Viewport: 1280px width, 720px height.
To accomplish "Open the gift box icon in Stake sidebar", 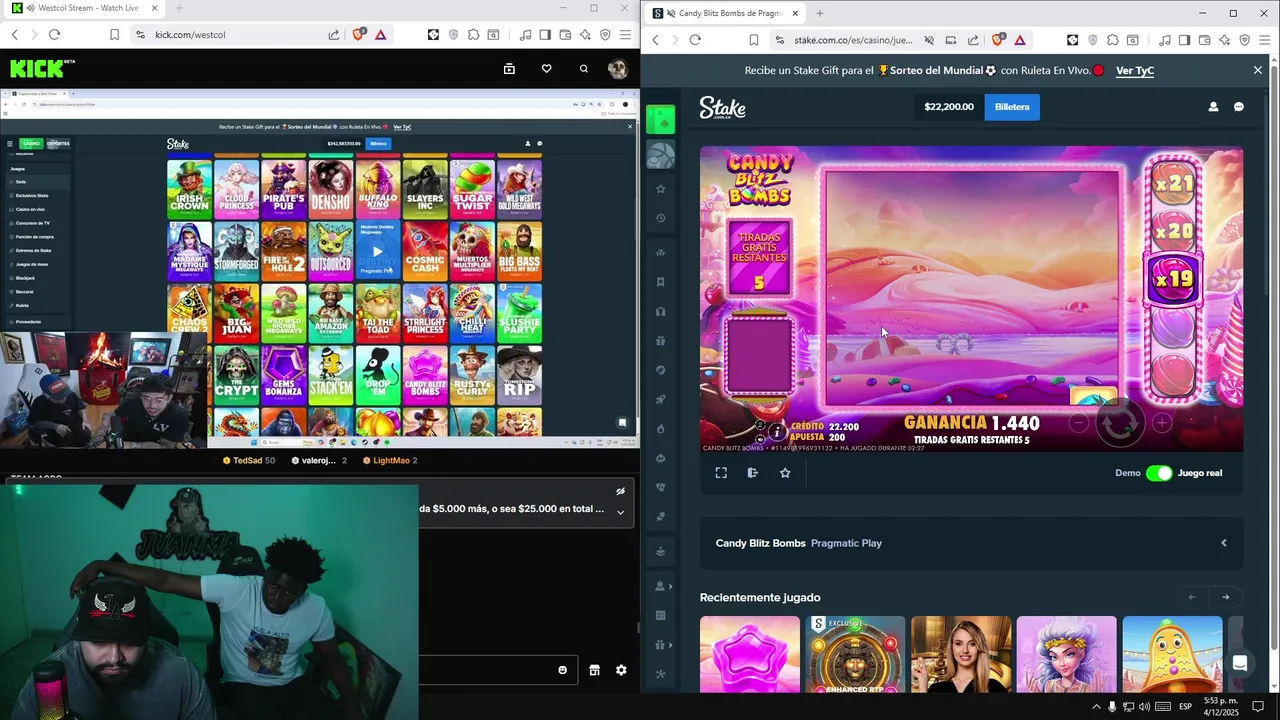I will [660, 341].
